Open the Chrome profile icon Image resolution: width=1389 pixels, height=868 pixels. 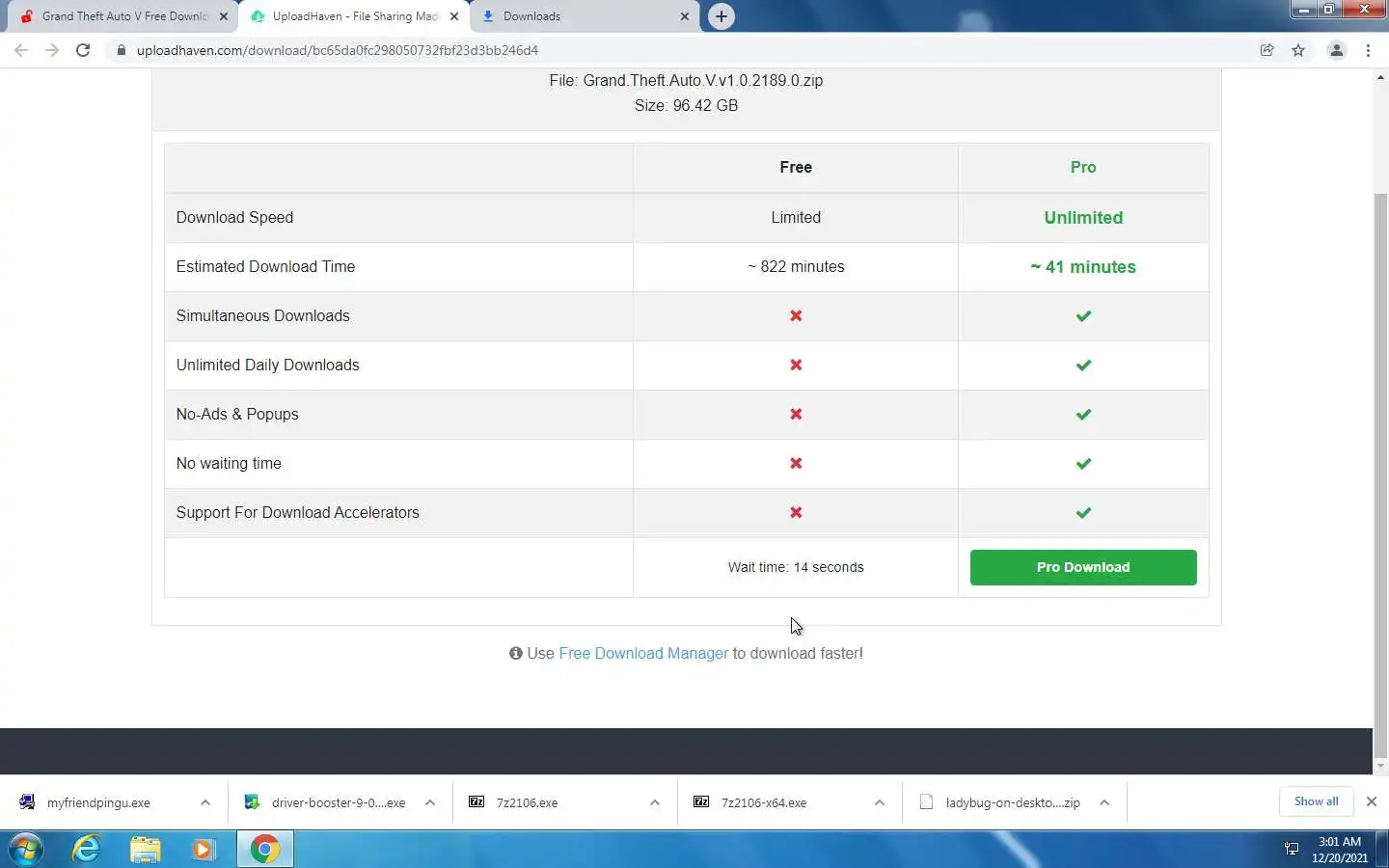click(1337, 50)
